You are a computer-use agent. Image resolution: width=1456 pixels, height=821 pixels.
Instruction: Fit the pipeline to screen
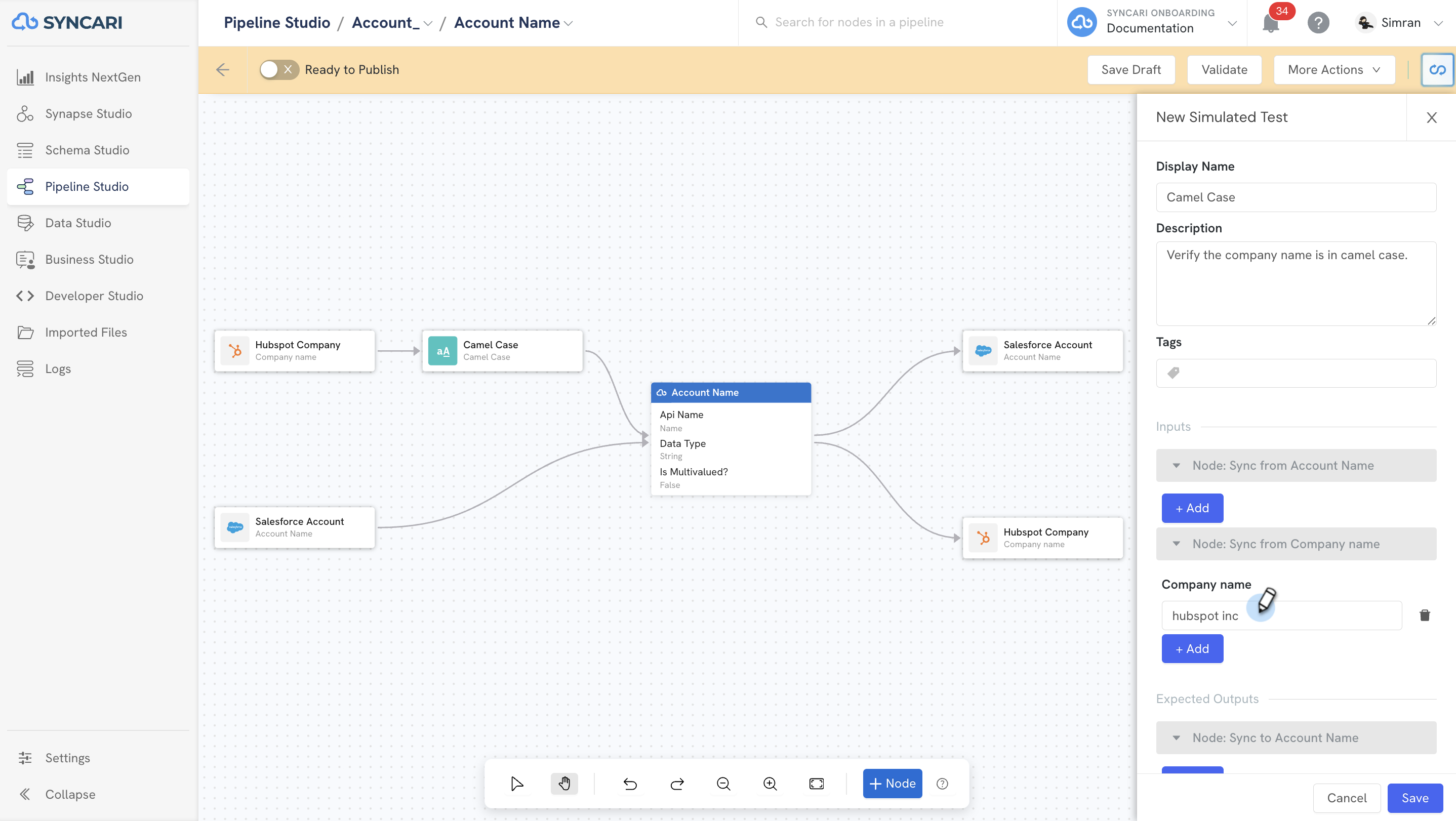[x=817, y=784]
